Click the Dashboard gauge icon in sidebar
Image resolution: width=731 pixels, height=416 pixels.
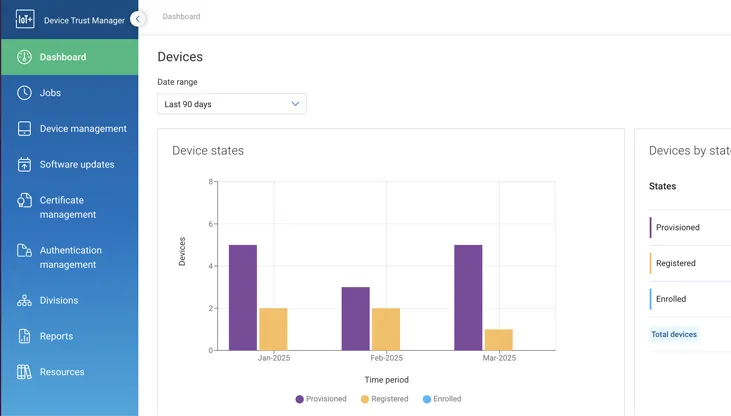coord(24,57)
